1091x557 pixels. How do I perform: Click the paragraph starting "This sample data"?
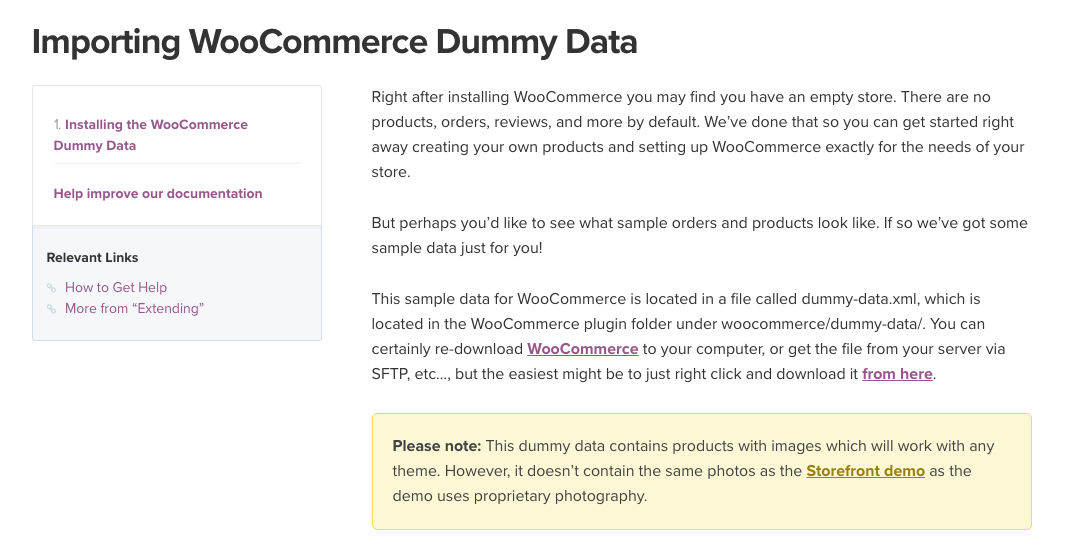[689, 337]
